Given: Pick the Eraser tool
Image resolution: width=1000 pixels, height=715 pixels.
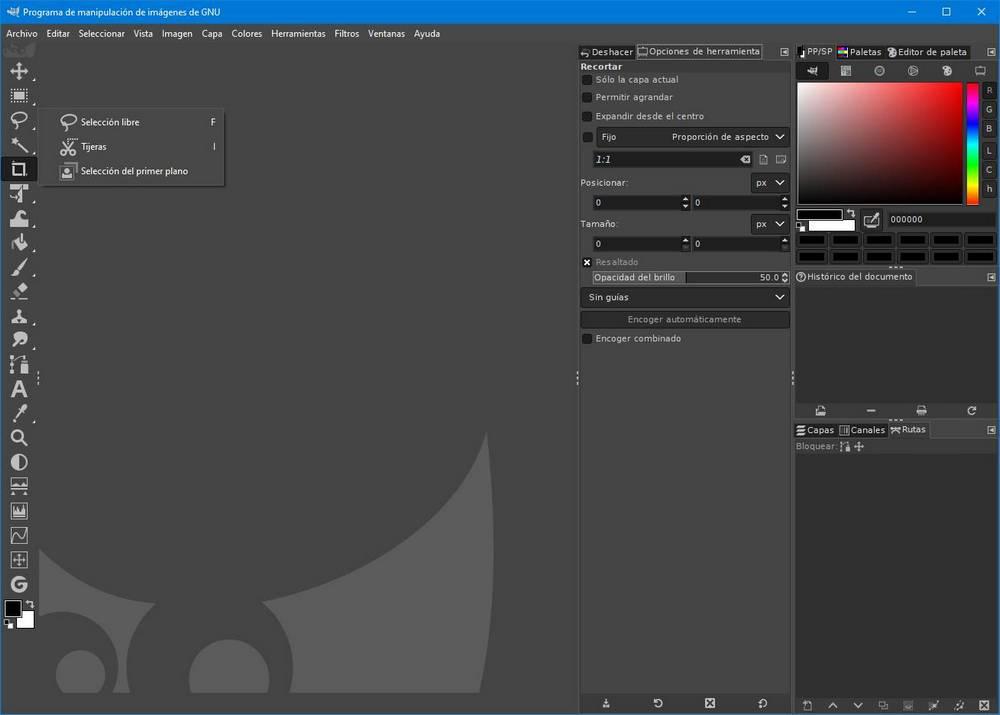Looking at the screenshot, I should [x=19, y=291].
